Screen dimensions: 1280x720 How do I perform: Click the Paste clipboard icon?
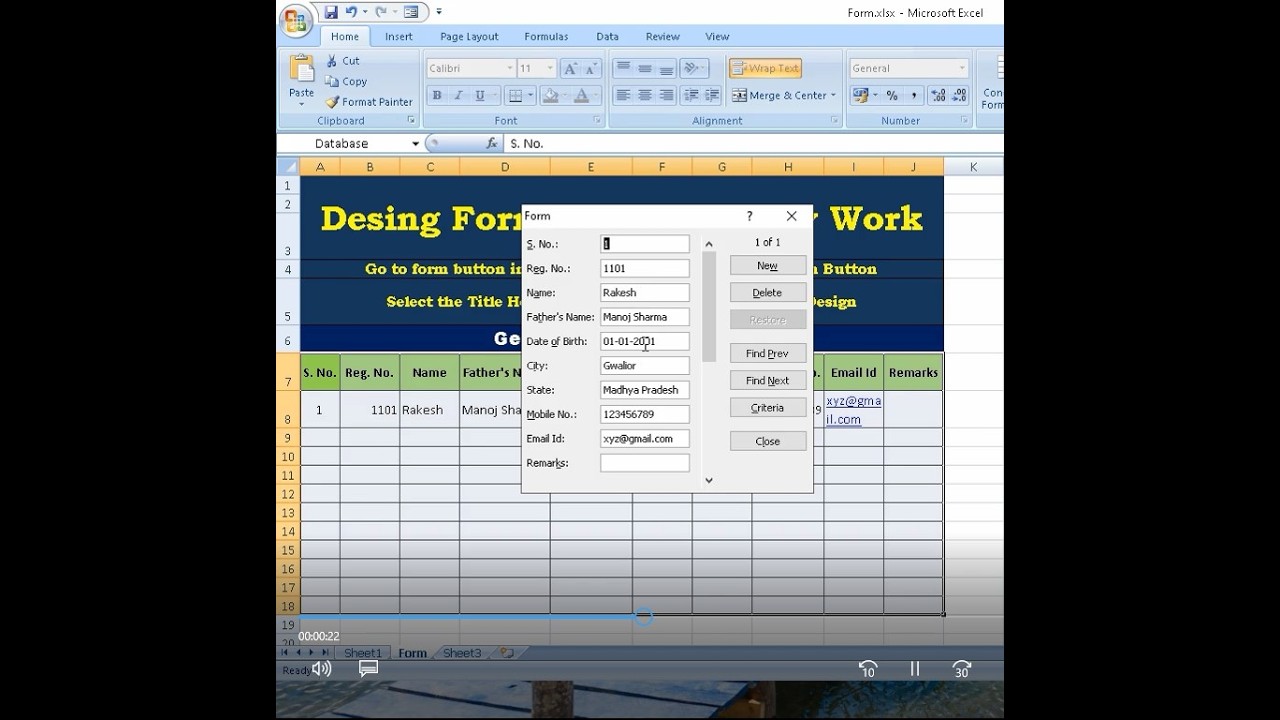pos(301,68)
